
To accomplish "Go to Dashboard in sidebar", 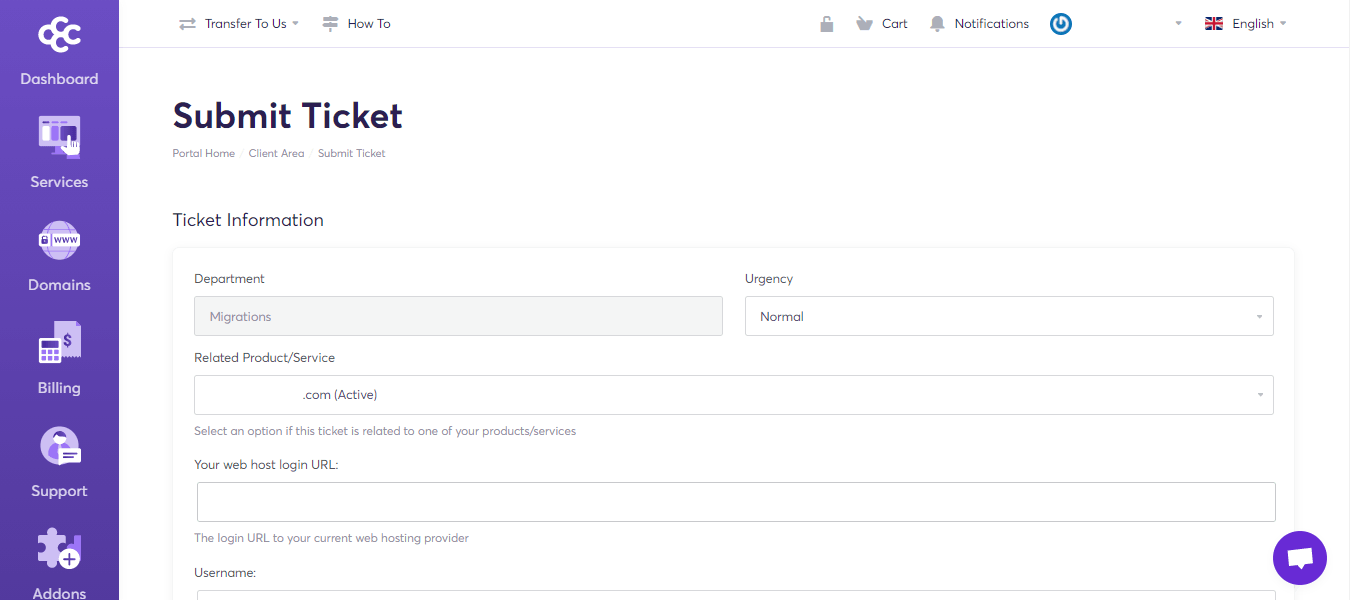I will (x=59, y=79).
